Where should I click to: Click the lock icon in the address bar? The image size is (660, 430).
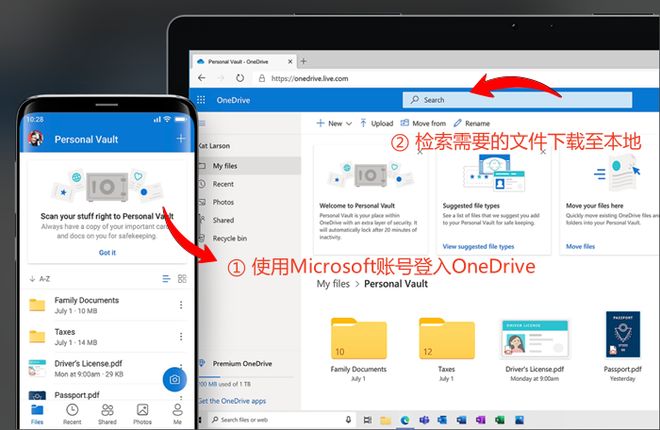pyautogui.click(x=262, y=78)
